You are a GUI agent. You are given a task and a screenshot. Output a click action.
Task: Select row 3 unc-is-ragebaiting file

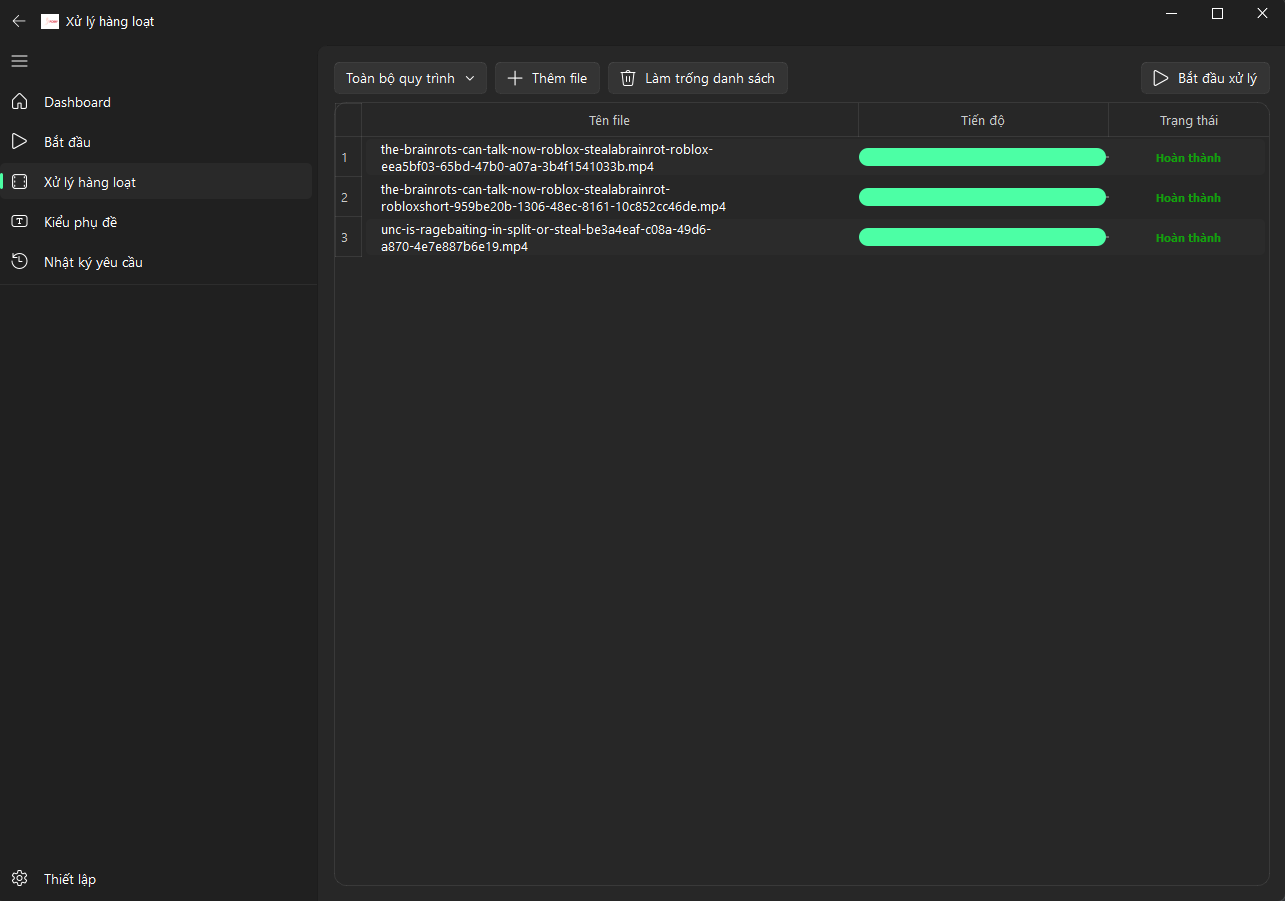(x=547, y=238)
